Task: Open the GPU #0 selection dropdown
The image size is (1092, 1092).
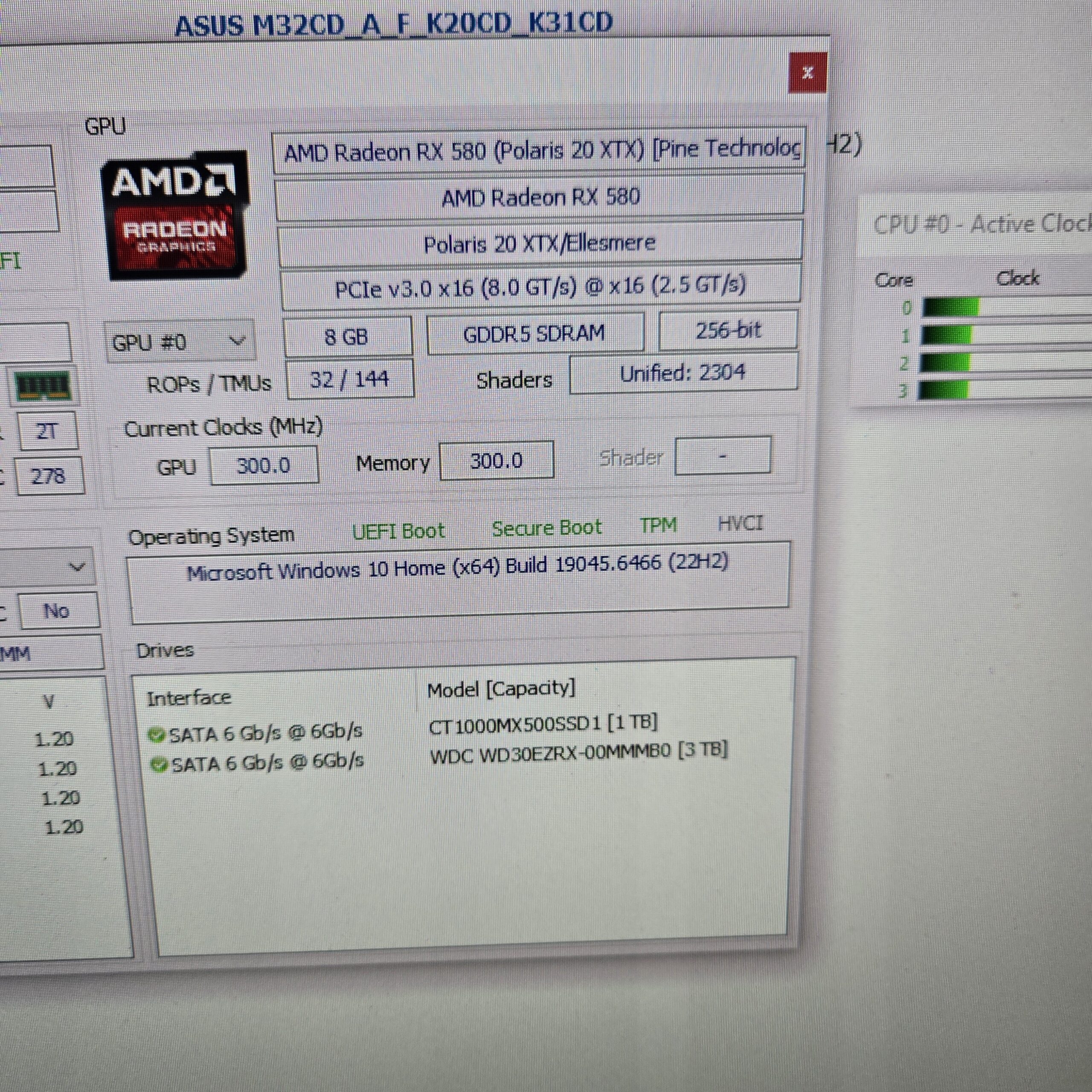Action: coord(238,341)
